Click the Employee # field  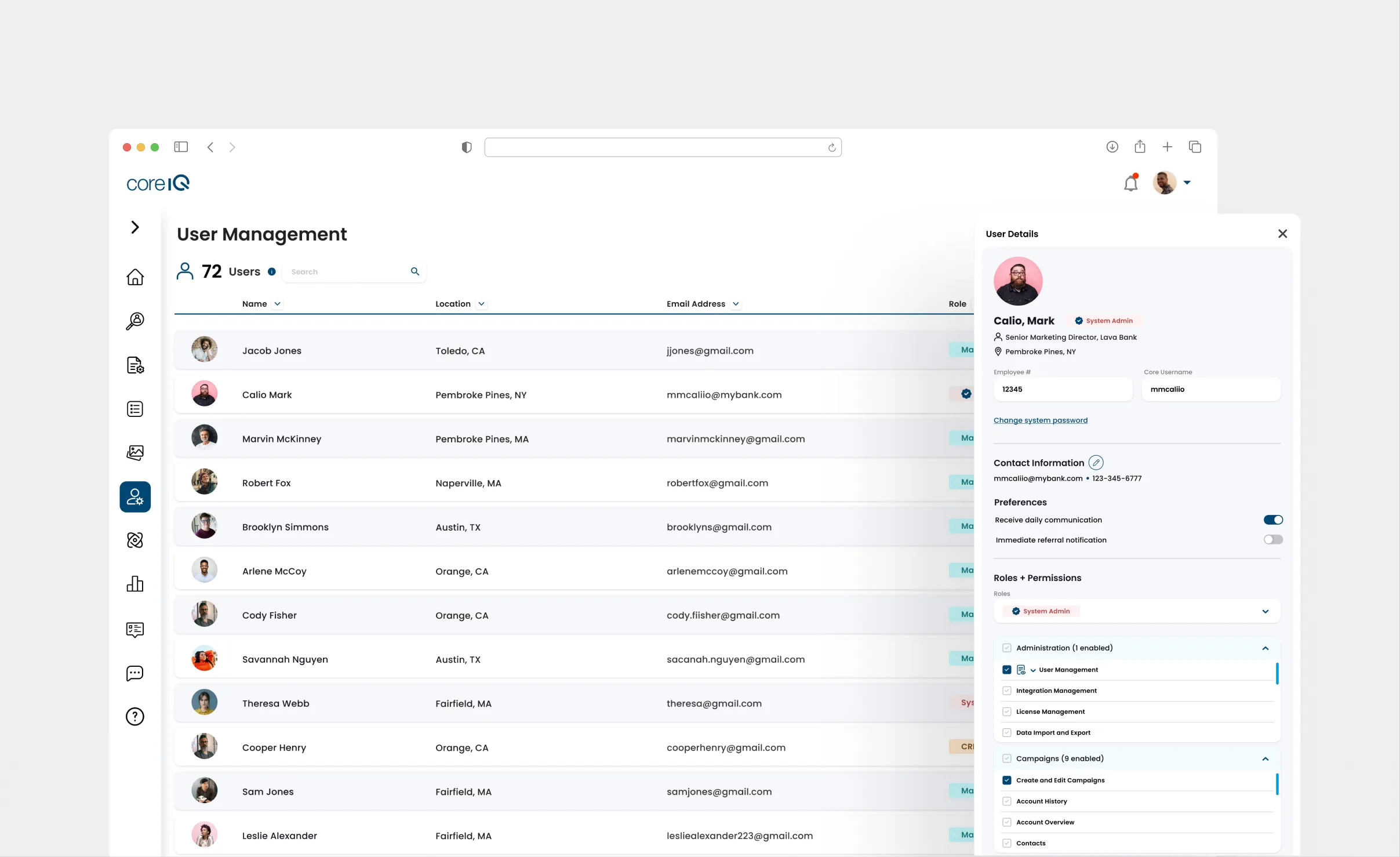click(x=1063, y=389)
